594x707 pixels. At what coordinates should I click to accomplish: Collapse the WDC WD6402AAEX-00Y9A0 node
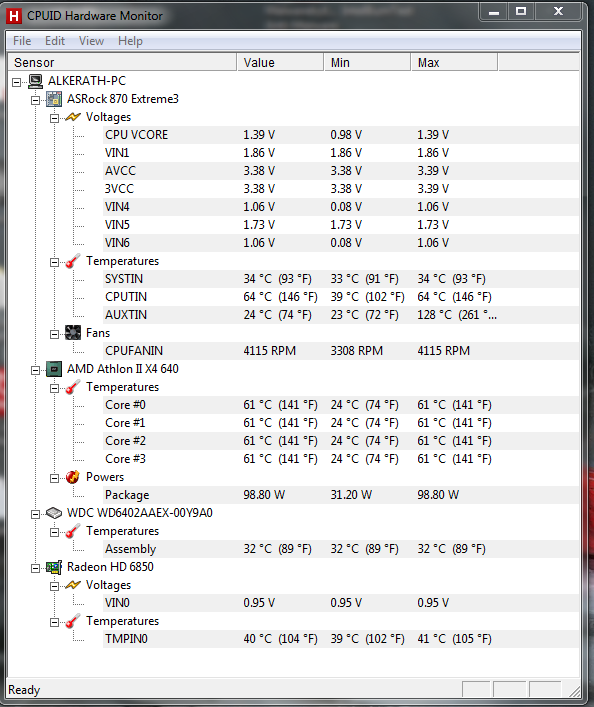35,514
